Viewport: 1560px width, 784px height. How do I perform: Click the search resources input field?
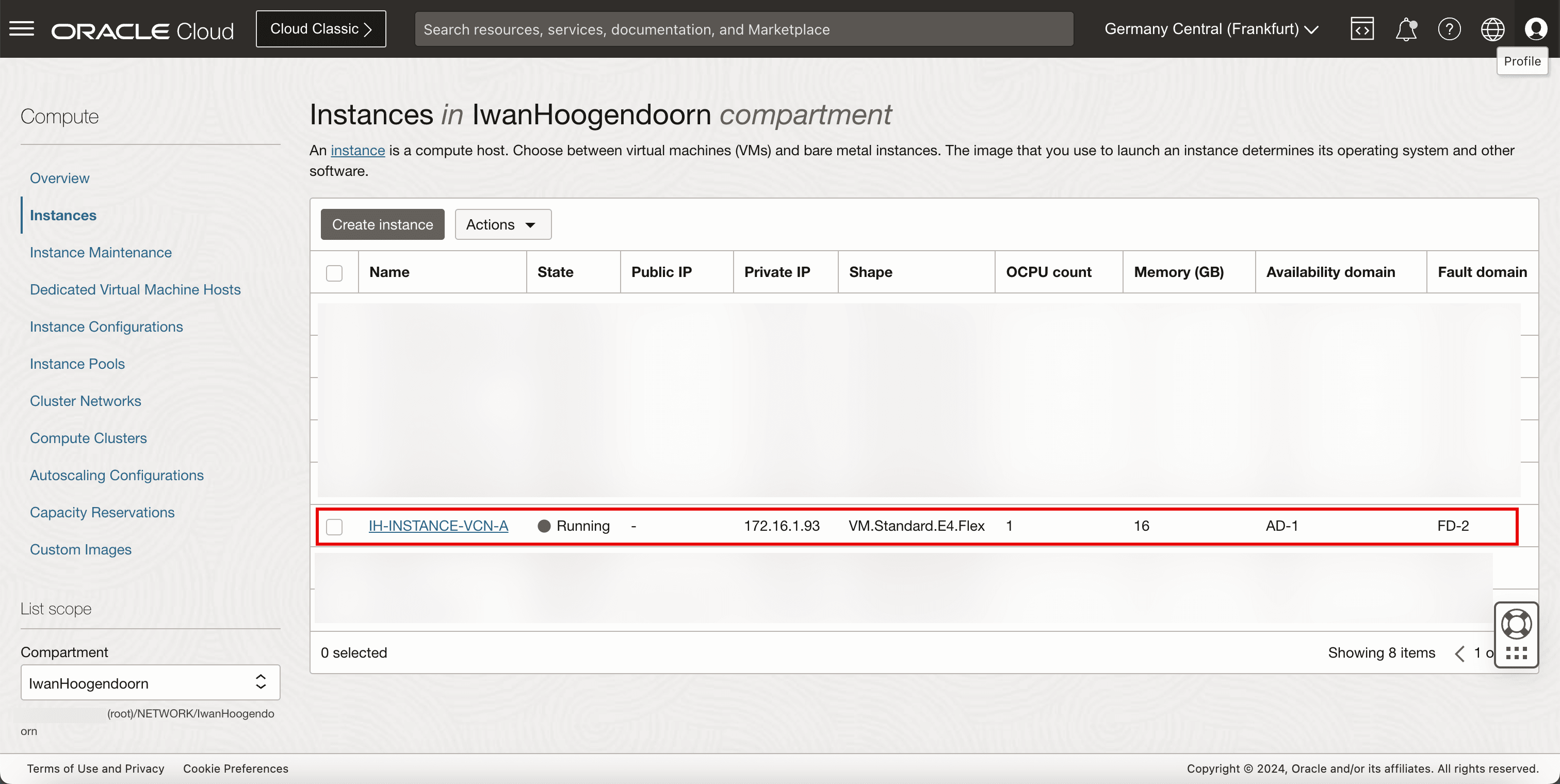tap(744, 29)
